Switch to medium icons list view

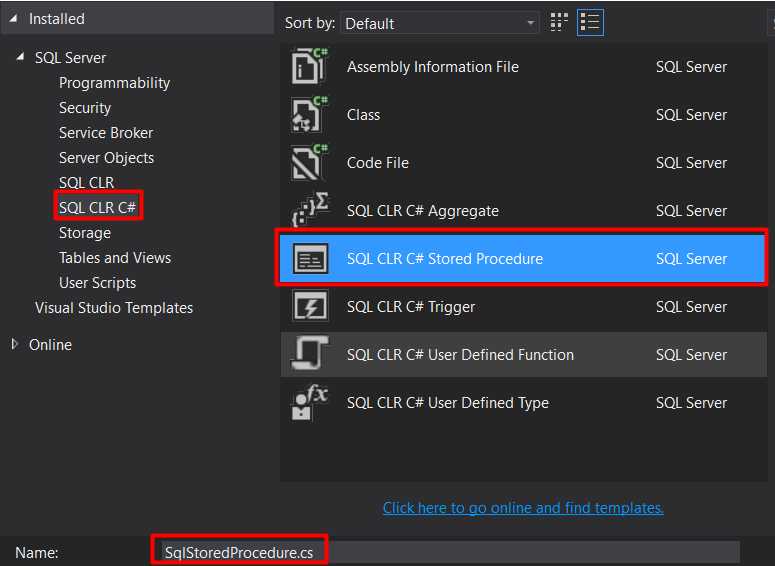pos(590,22)
